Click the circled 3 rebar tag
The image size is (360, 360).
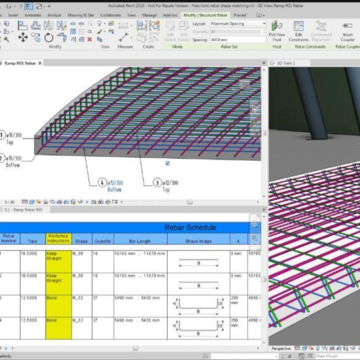(x=157, y=182)
